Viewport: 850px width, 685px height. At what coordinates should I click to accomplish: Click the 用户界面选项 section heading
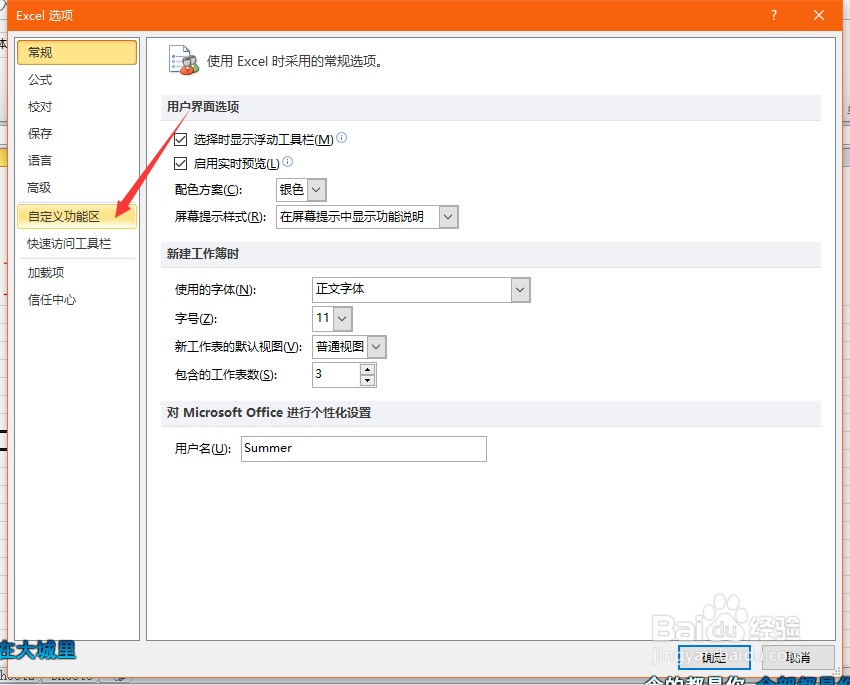click(x=203, y=107)
